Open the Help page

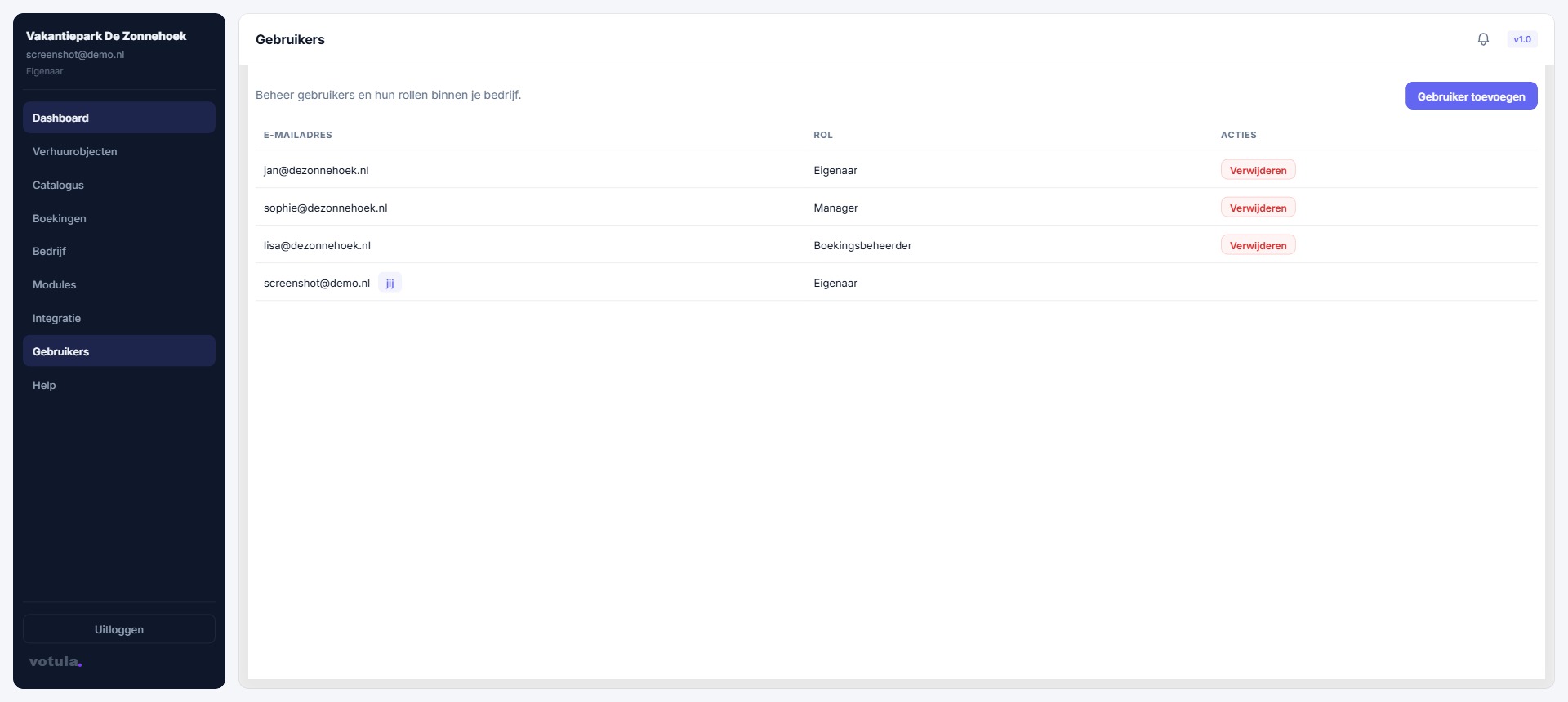click(119, 385)
